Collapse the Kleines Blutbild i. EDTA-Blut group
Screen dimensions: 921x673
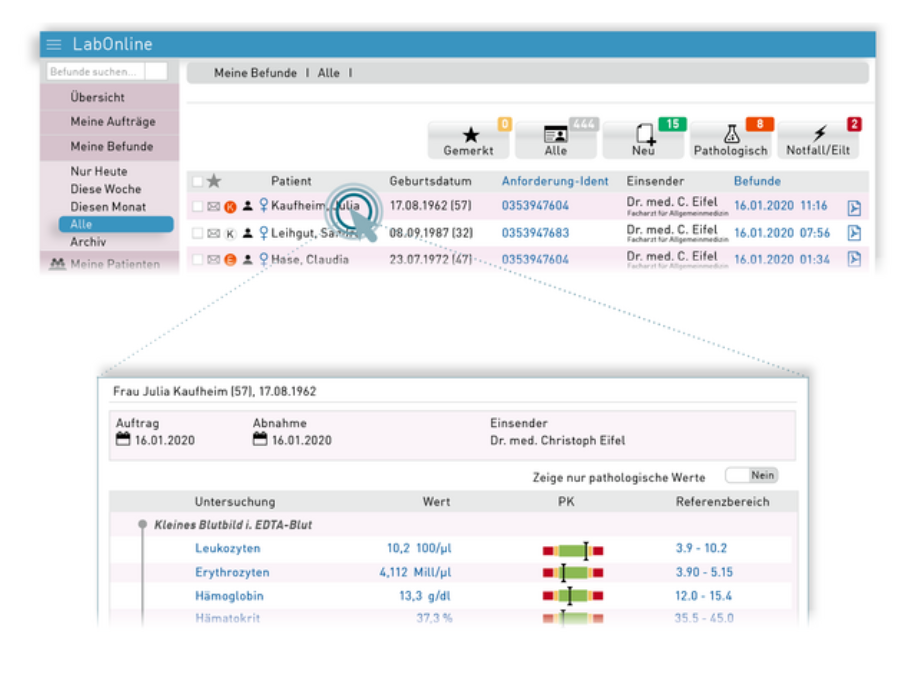coord(142,524)
